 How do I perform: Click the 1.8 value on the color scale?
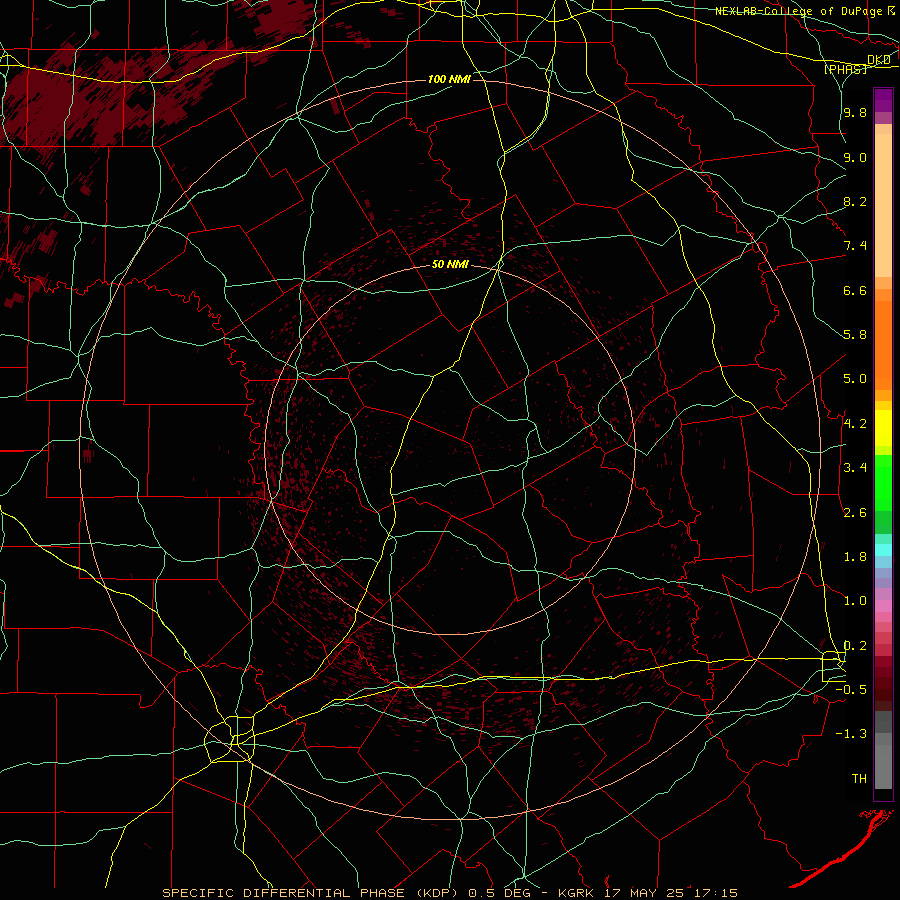tap(855, 557)
